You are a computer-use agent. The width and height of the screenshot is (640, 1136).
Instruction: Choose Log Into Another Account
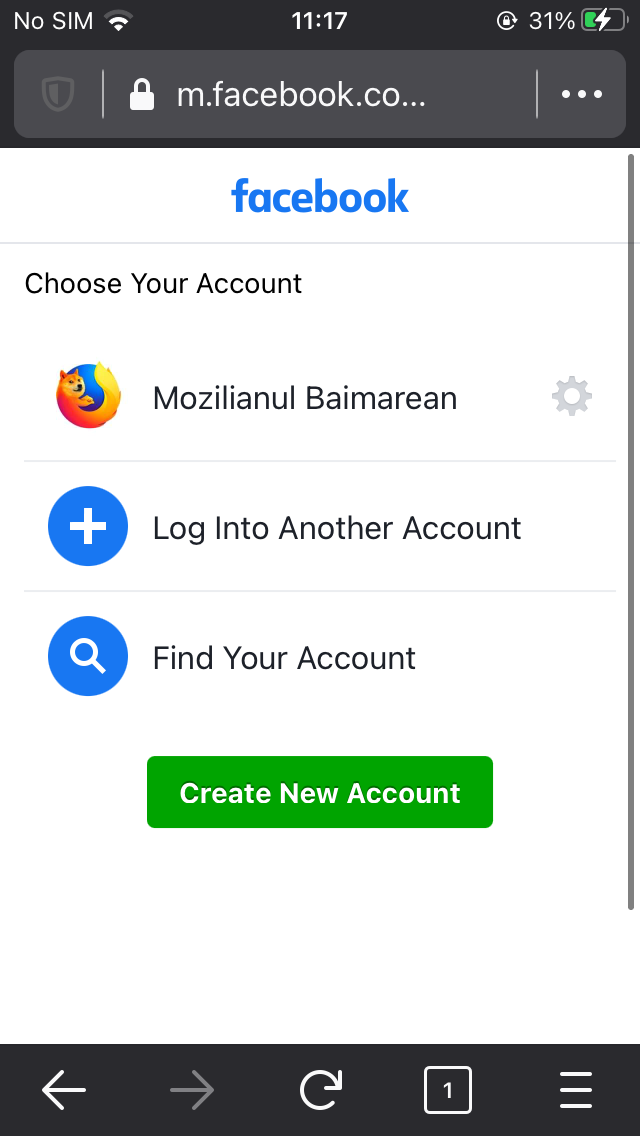click(x=336, y=527)
